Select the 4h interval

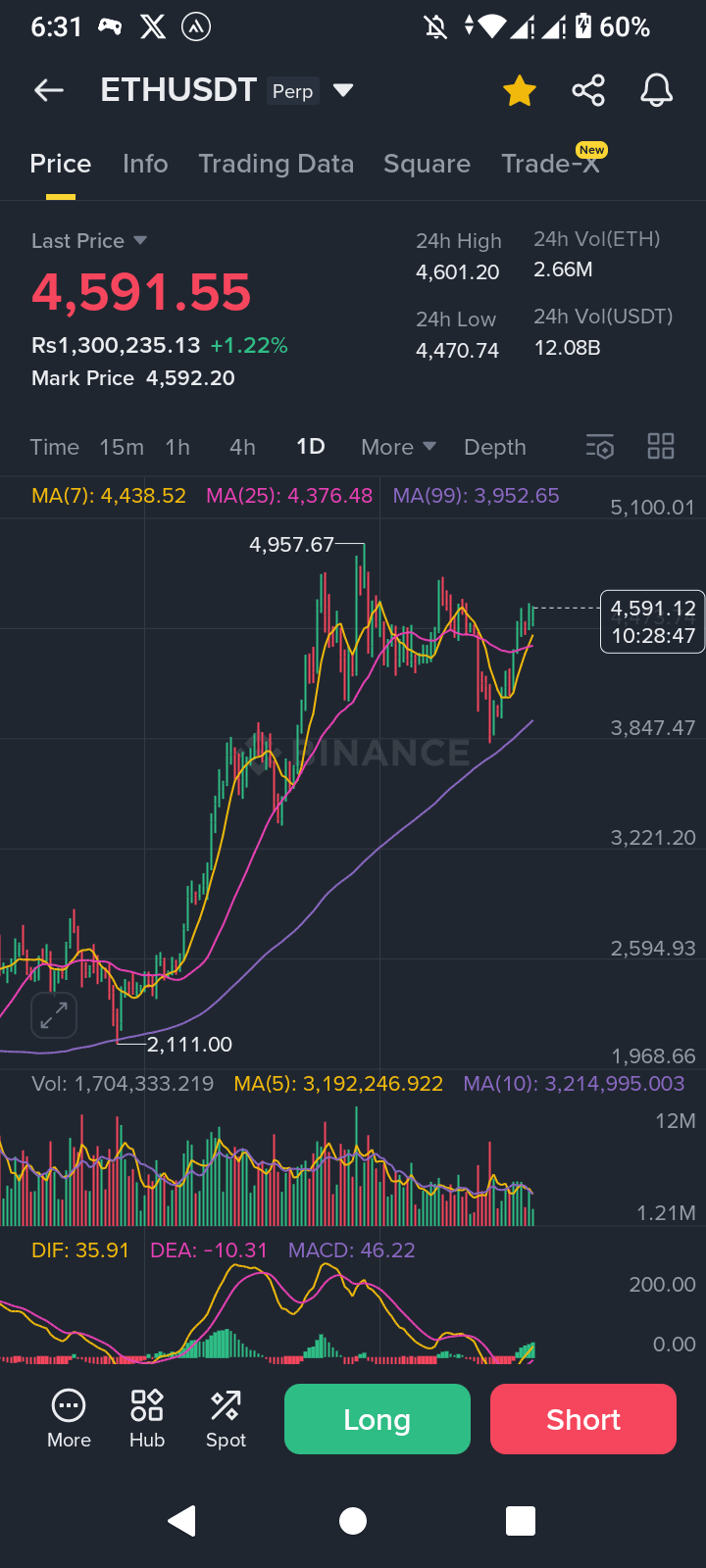242,447
